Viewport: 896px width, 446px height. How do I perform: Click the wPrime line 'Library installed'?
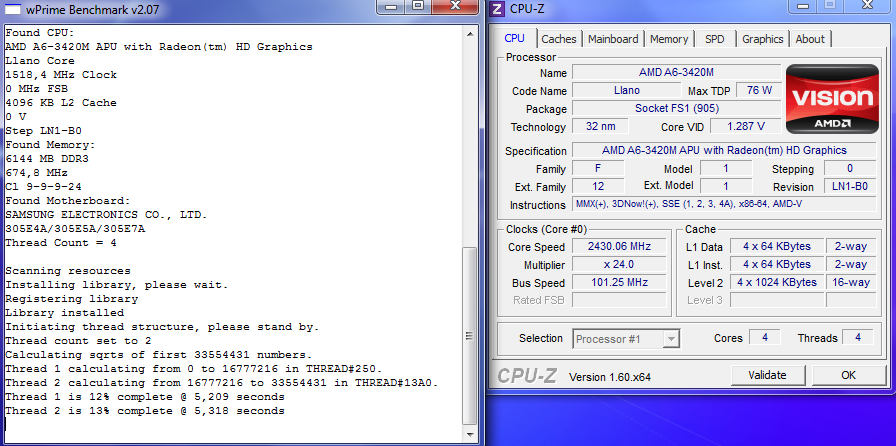click(65, 313)
